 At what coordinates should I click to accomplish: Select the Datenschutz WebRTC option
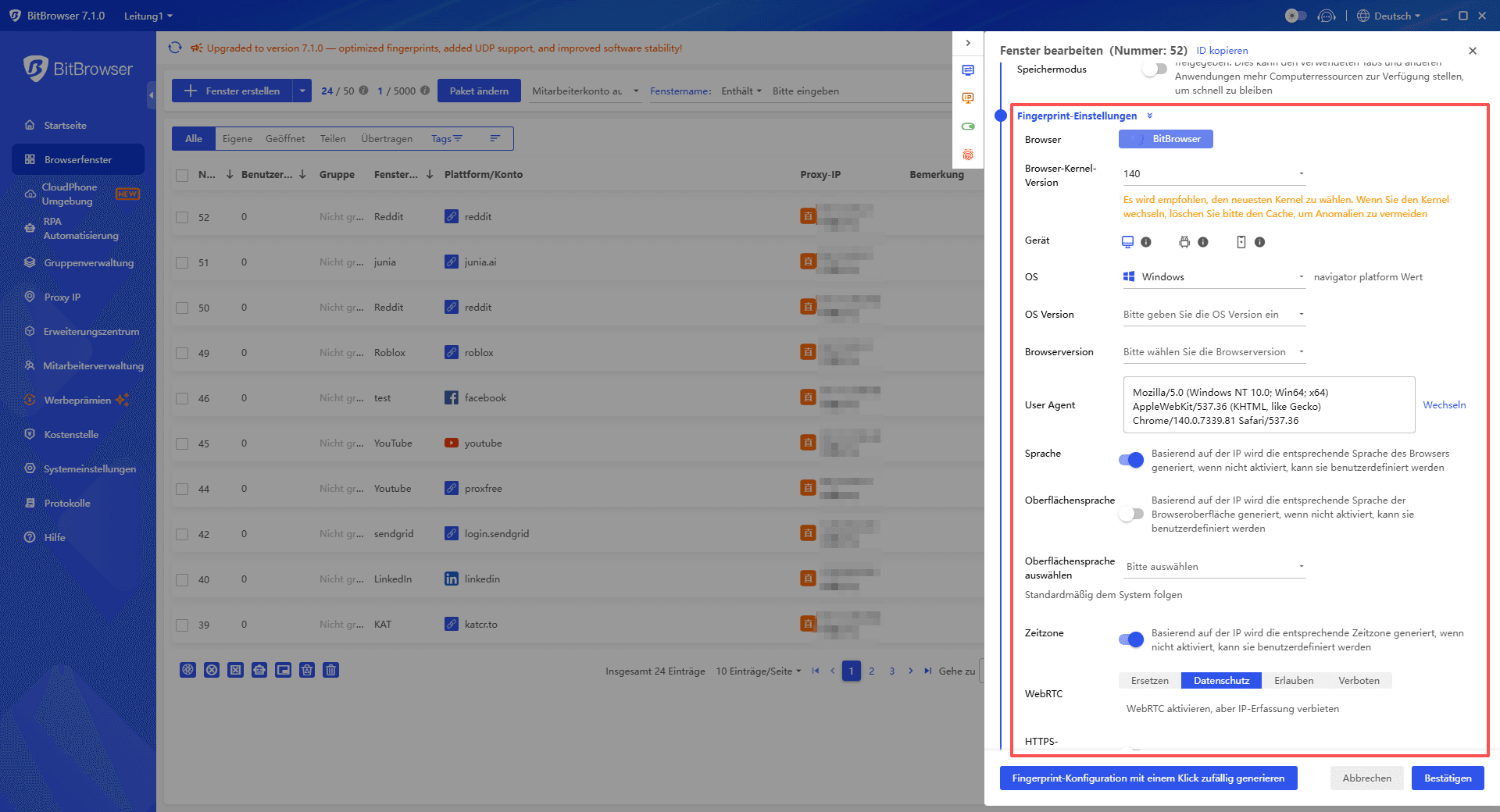[1220, 680]
